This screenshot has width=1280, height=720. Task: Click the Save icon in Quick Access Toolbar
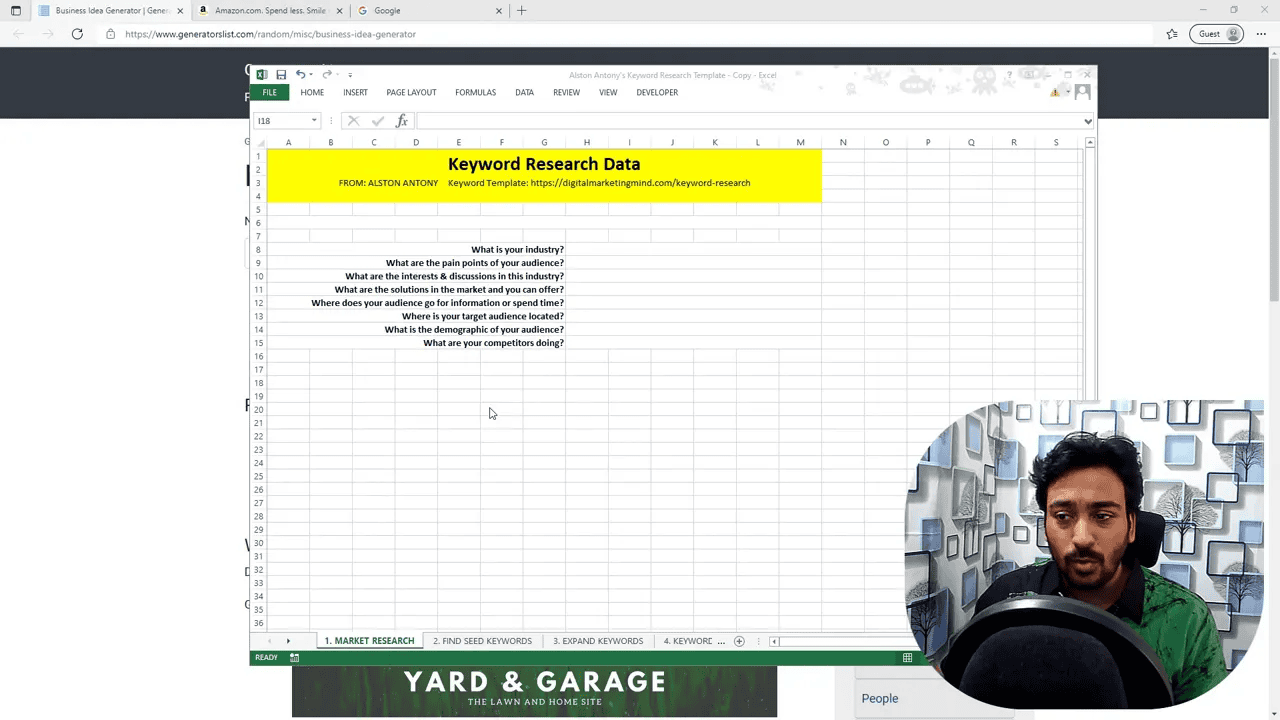[x=281, y=74]
